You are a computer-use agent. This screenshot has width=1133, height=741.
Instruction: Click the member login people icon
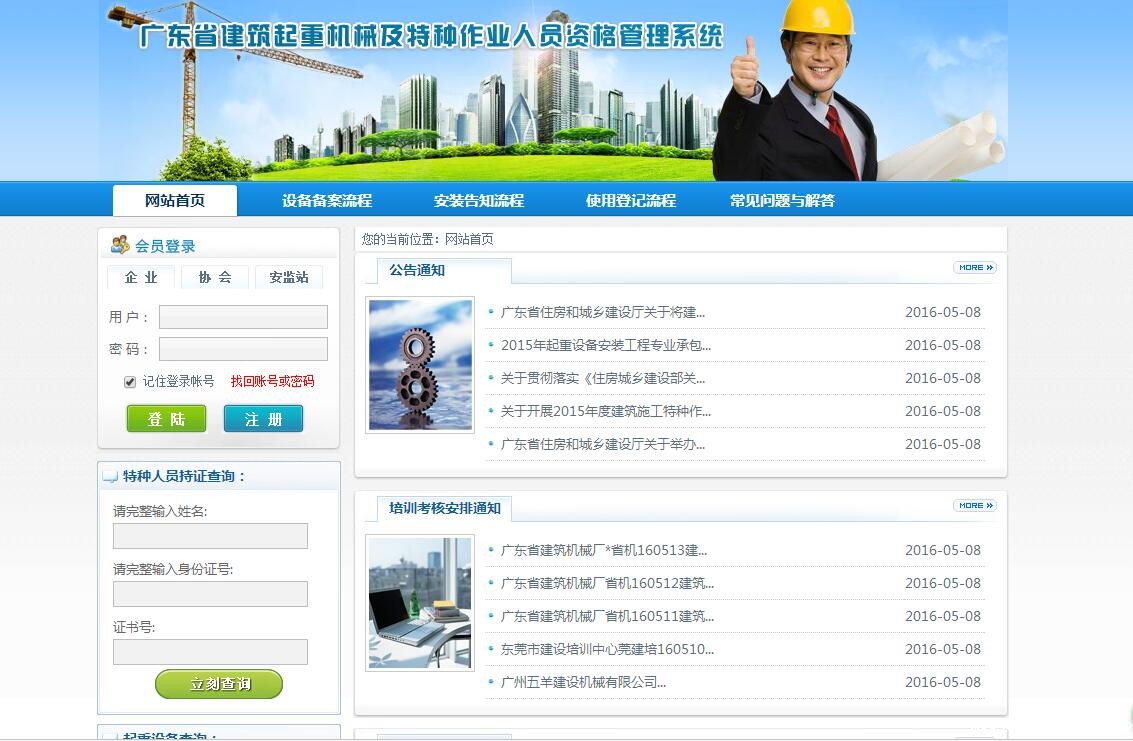pyautogui.click(x=120, y=245)
